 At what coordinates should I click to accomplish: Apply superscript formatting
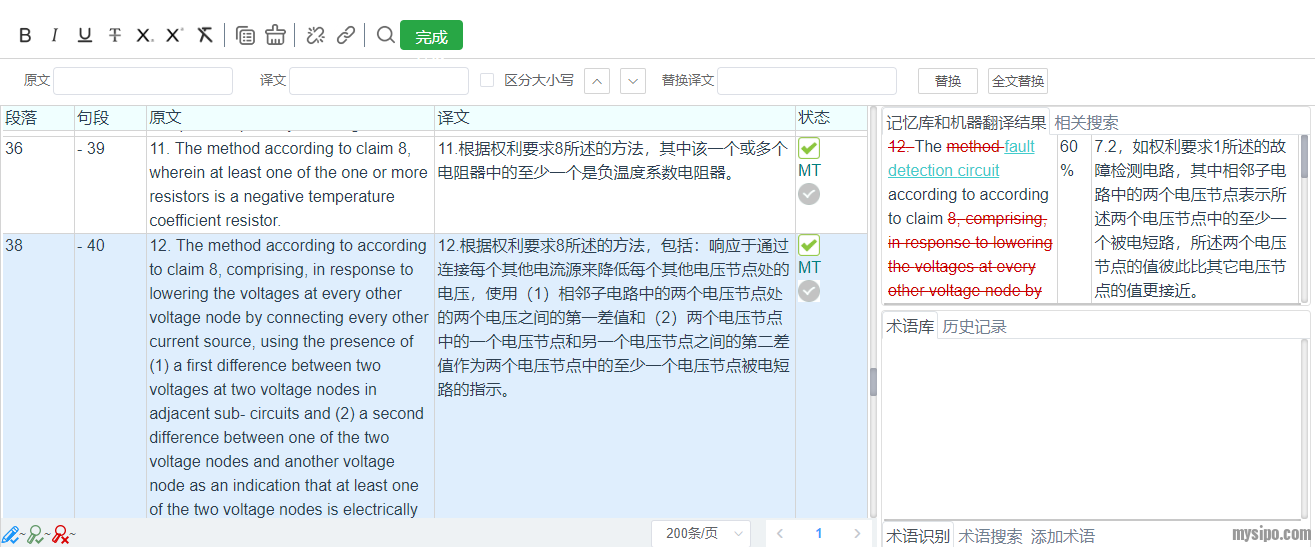pyautogui.click(x=174, y=36)
